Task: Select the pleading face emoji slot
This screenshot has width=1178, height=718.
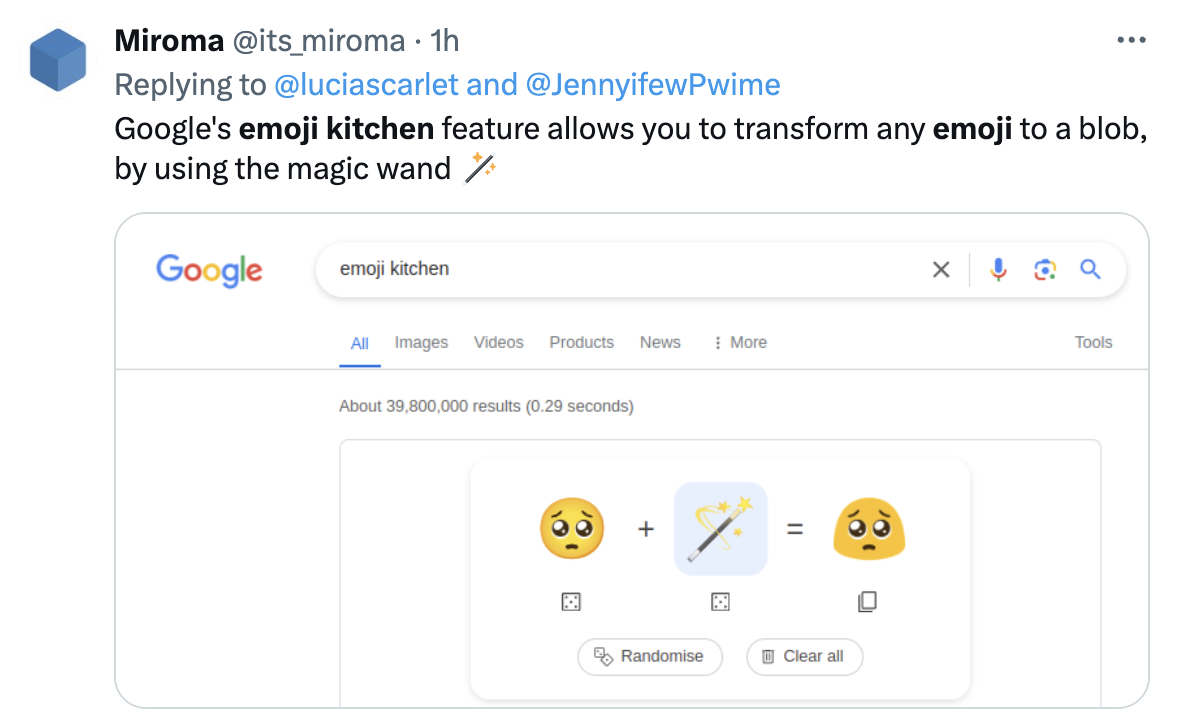Action: click(572, 529)
